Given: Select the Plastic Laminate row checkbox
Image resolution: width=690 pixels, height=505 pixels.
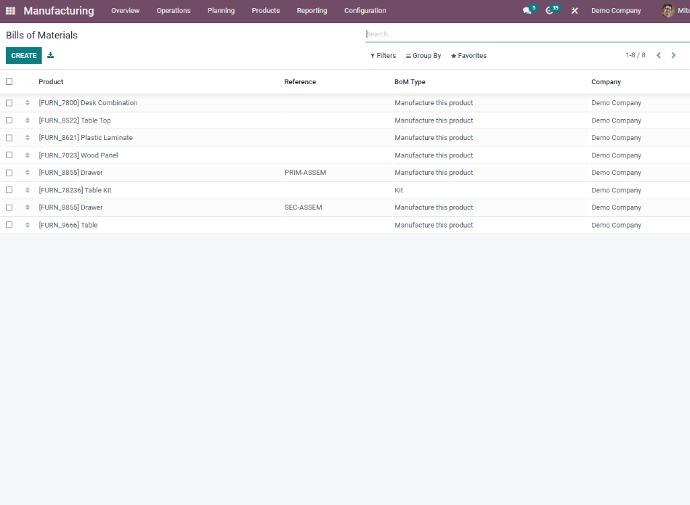Looking at the screenshot, I should 9,138.
